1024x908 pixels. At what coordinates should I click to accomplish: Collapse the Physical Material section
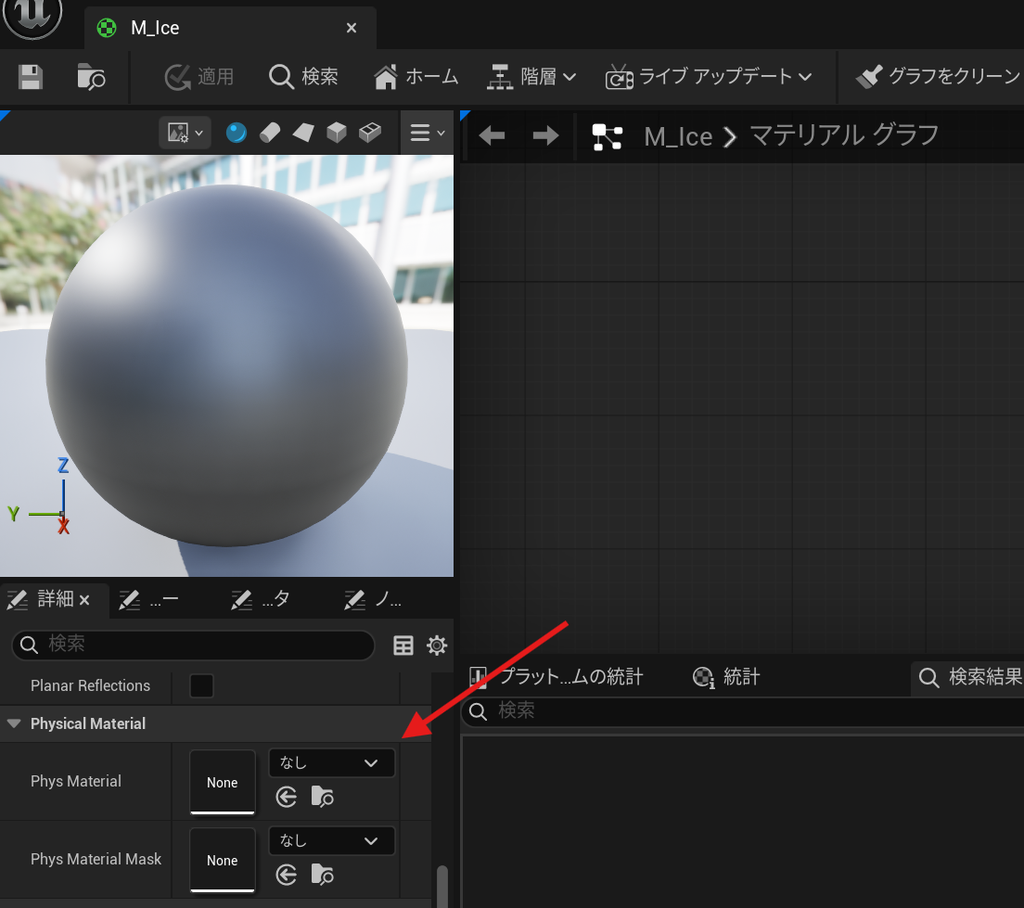[14, 724]
